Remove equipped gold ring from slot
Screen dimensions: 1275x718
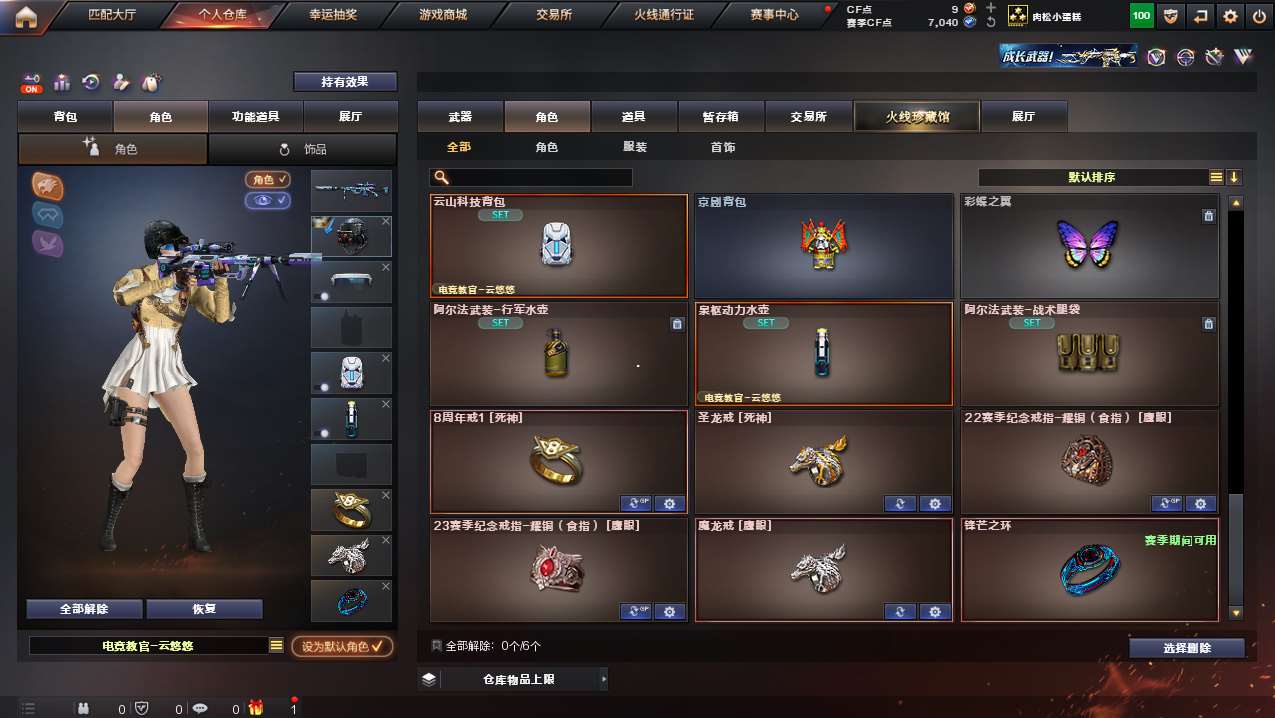point(386,496)
